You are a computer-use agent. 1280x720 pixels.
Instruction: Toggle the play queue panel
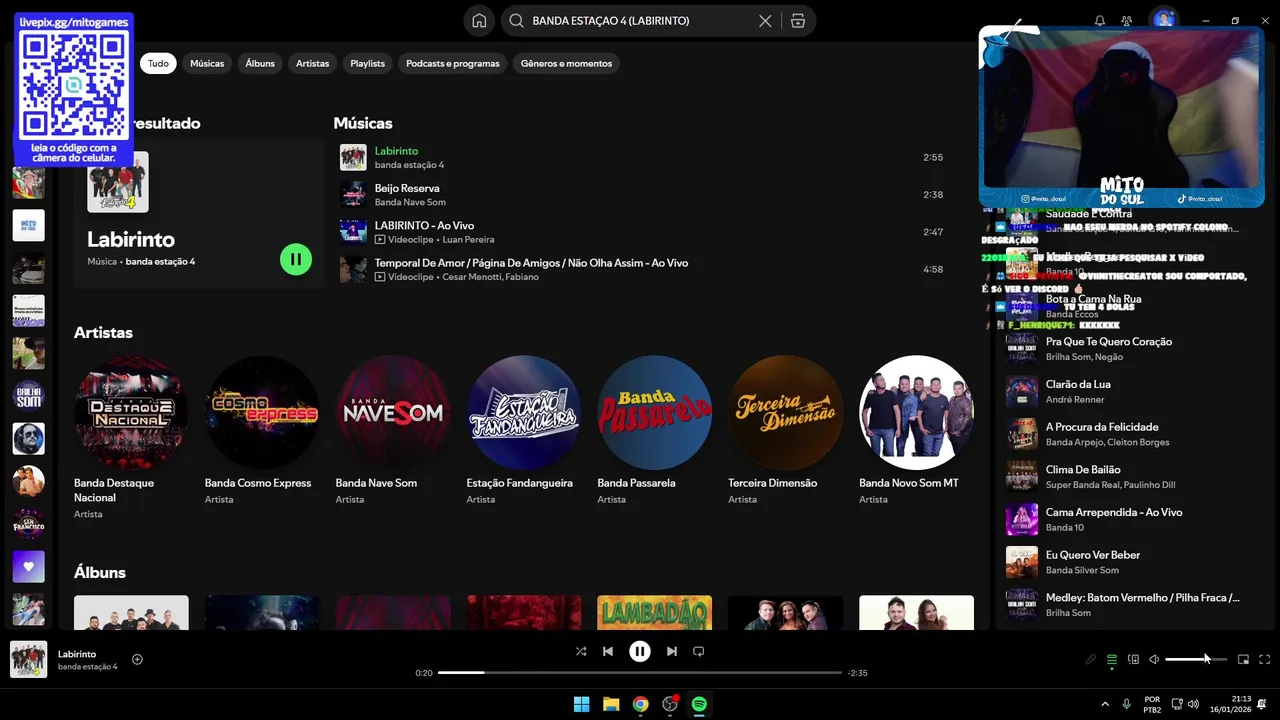click(x=1112, y=659)
